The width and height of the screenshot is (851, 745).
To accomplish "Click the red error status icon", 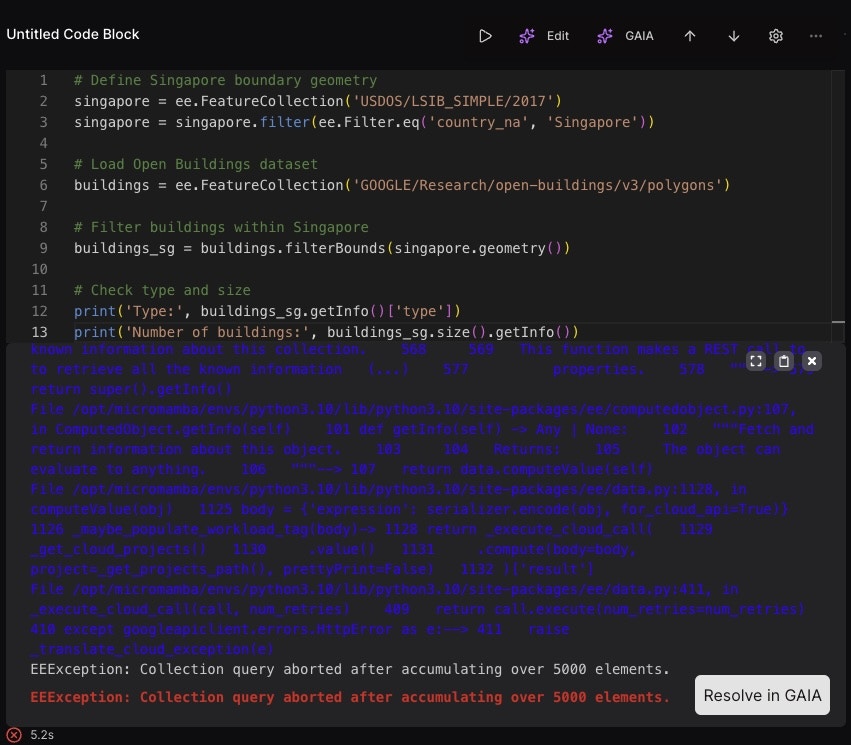I will tap(14, 734).
